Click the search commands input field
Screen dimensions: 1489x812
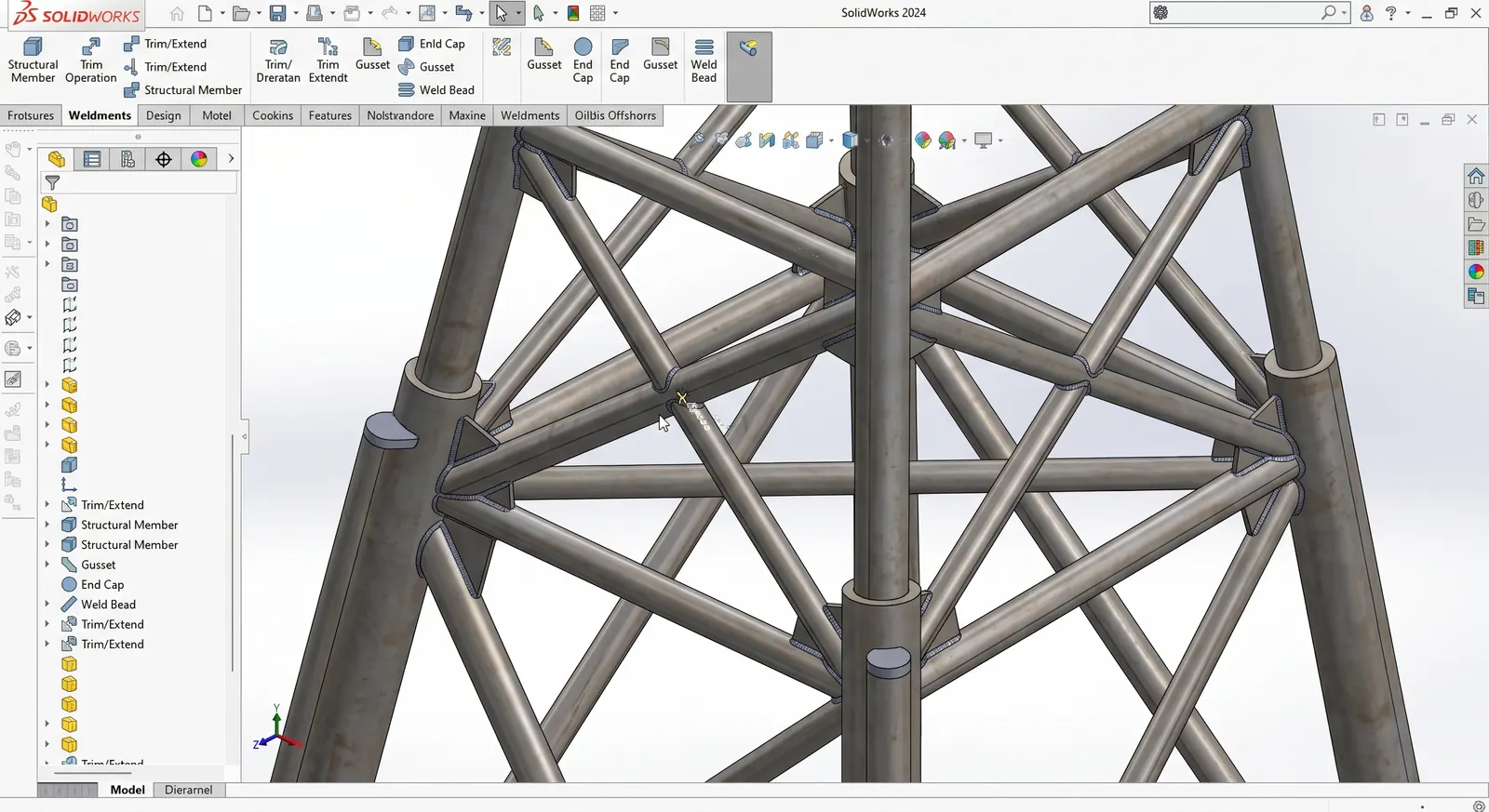tap(1244, 13)
